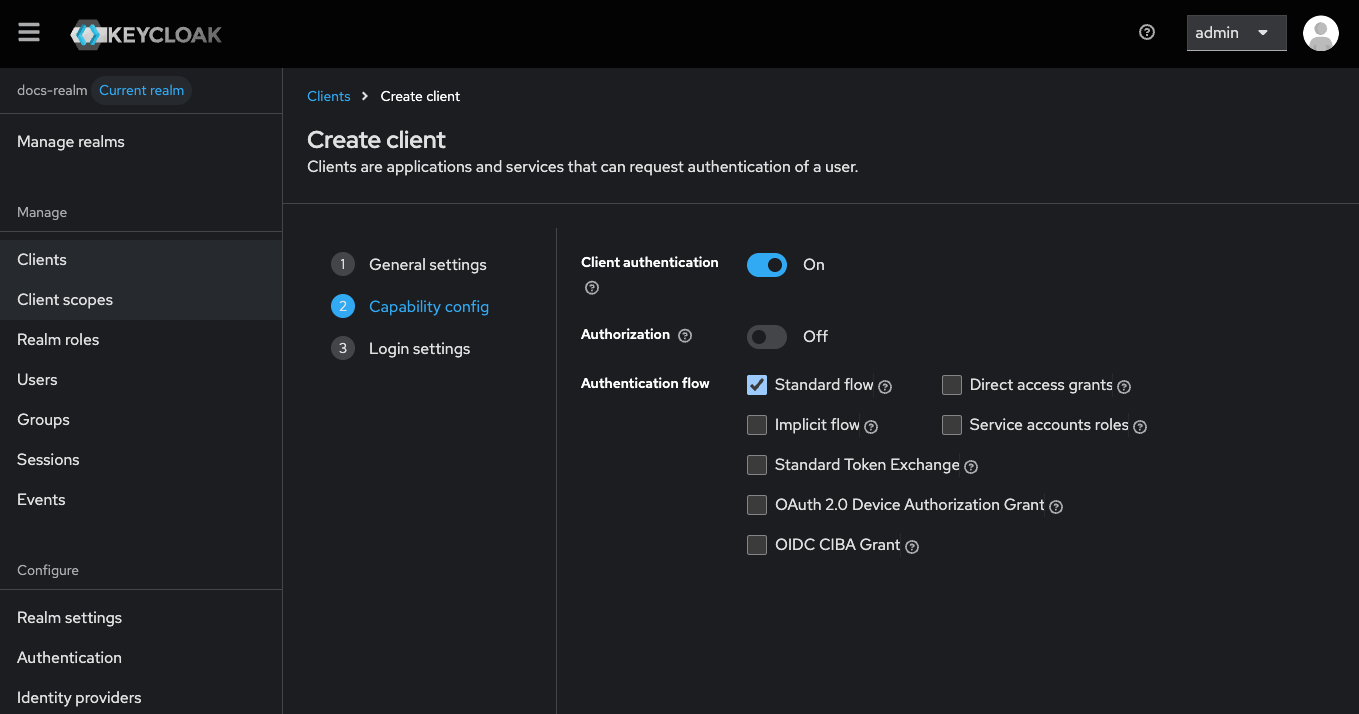
Task: Open the hamburger navigation menu
Action: [x=29, y=33]
